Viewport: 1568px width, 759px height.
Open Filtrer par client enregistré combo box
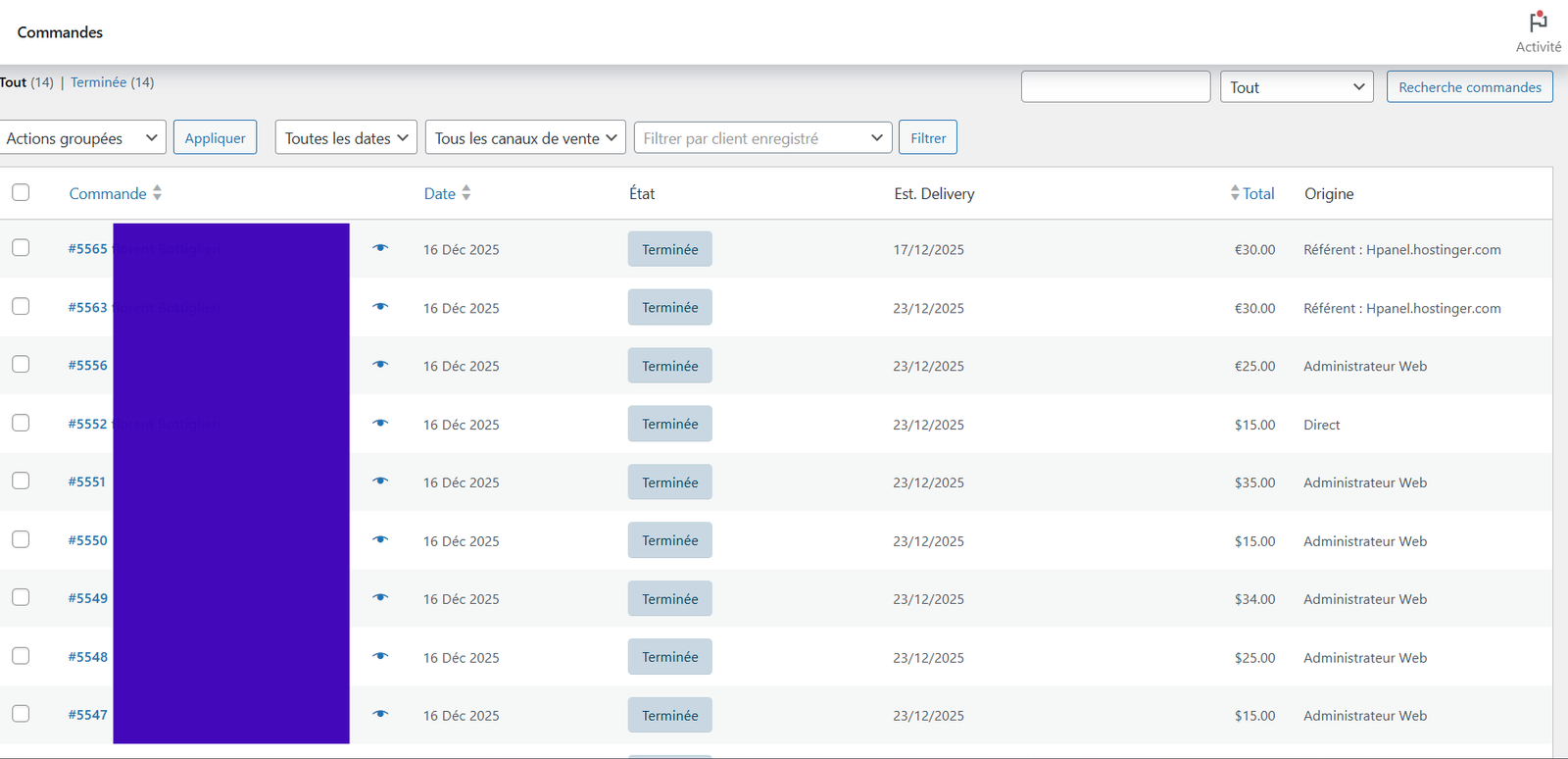[763, 137]
